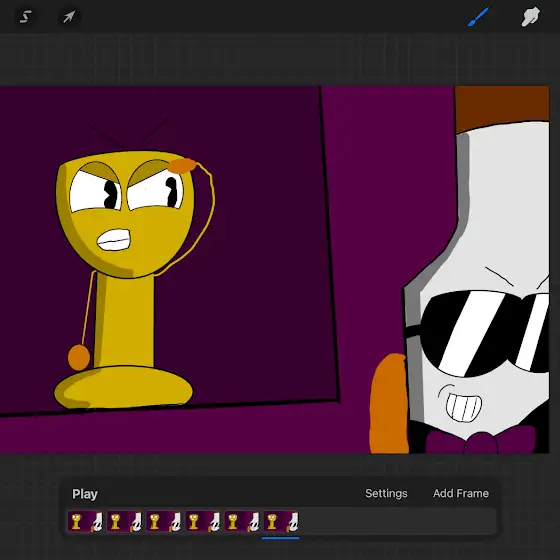This screenshot has height=560, width=560.
Task: Add Frame to the timeline
Action: (461, 493)
